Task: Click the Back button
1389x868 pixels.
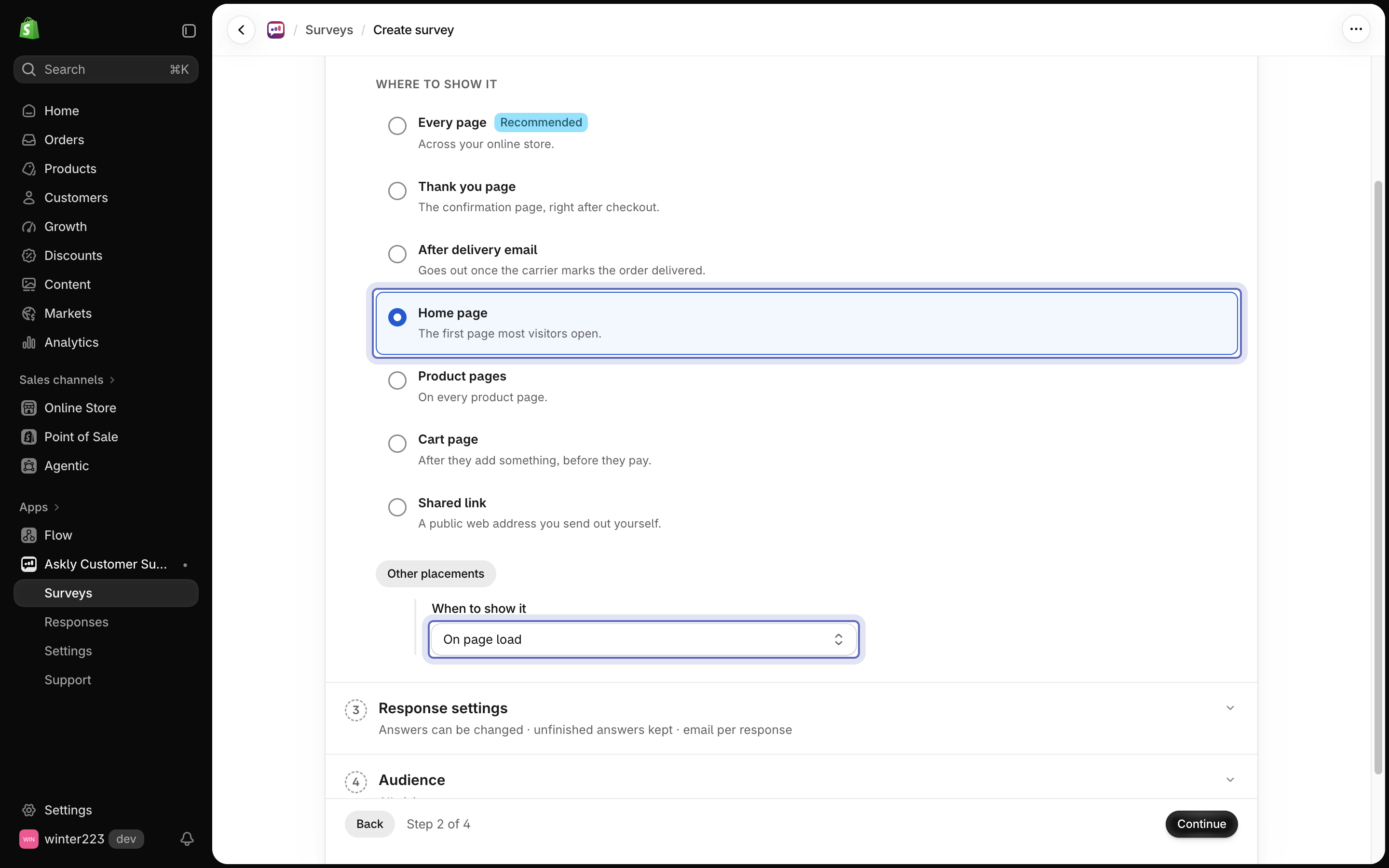Action: point(369,824)
